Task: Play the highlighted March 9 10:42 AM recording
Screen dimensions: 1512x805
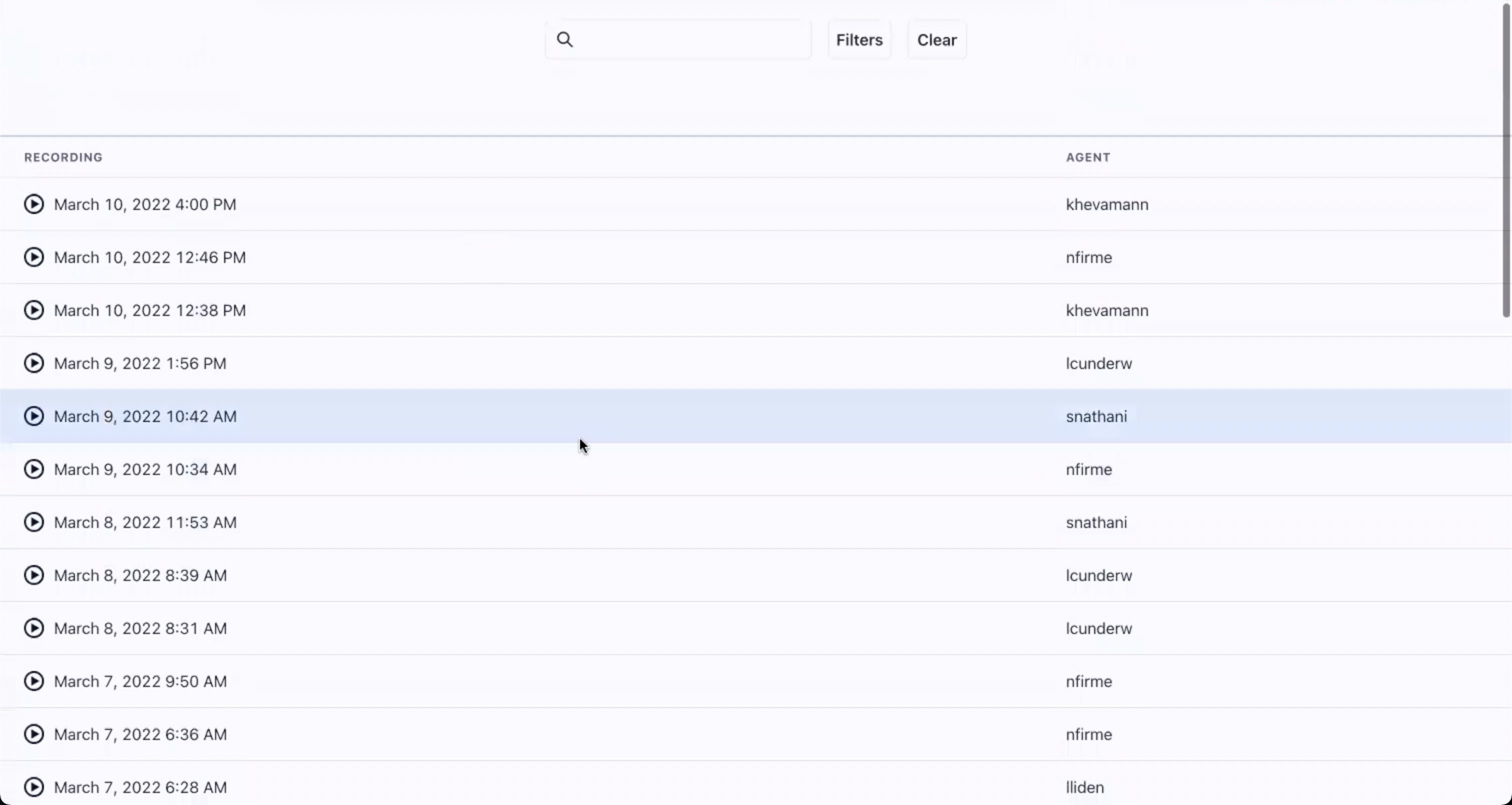Action: tap(34, 416)
